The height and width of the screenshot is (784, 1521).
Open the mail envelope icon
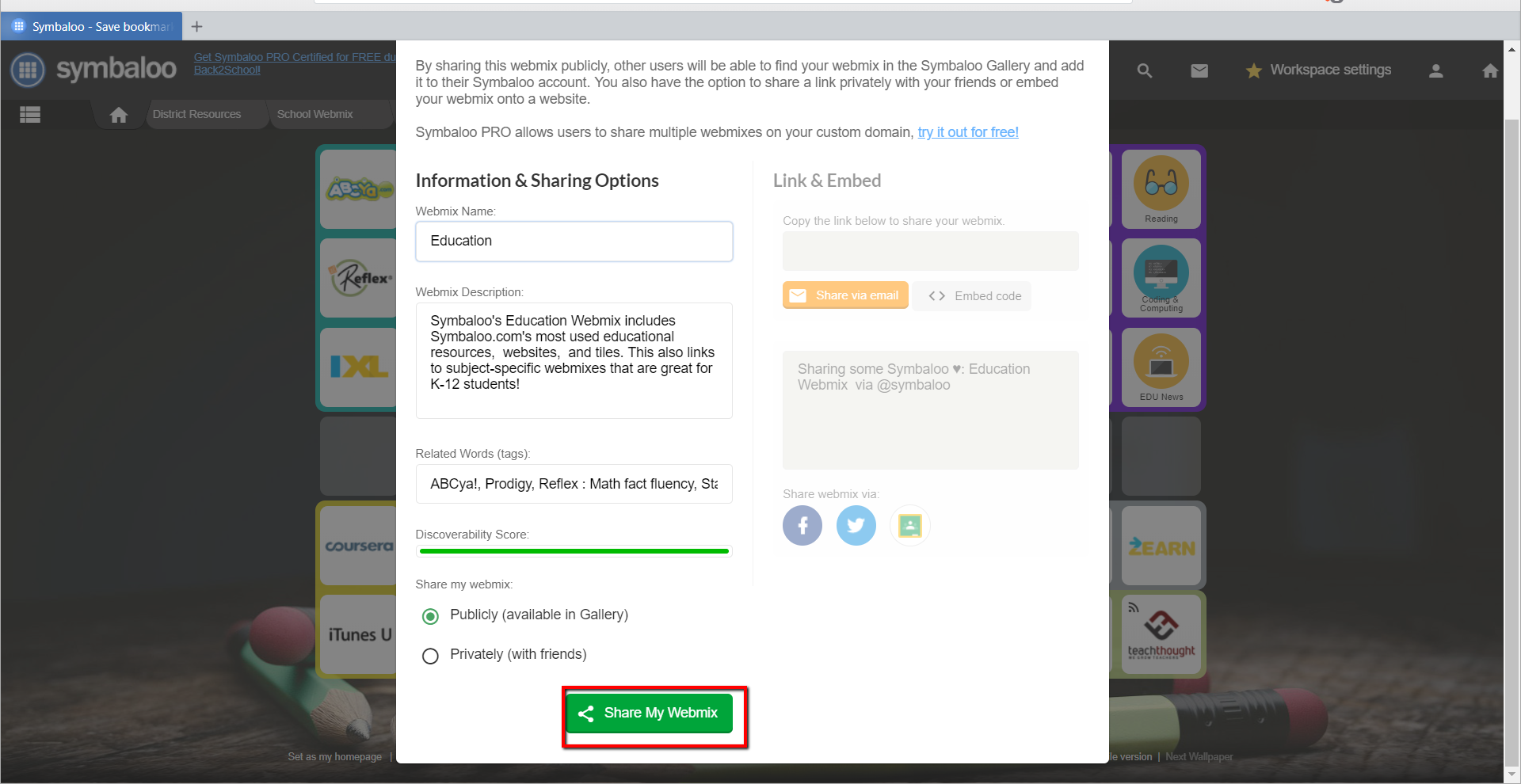pos(1199,70)
